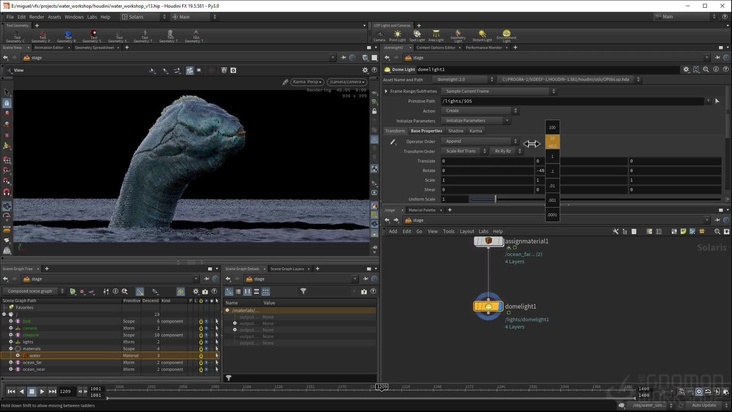Click the blue sphere Test Geometry shelf tool
This screenshot has height=412, width=732.
[68, 35]
